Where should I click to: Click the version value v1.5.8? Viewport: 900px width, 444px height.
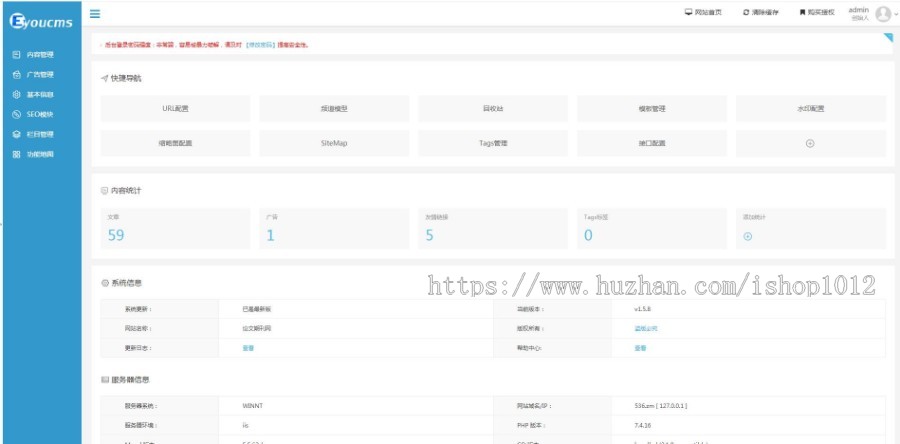point(643,309)
